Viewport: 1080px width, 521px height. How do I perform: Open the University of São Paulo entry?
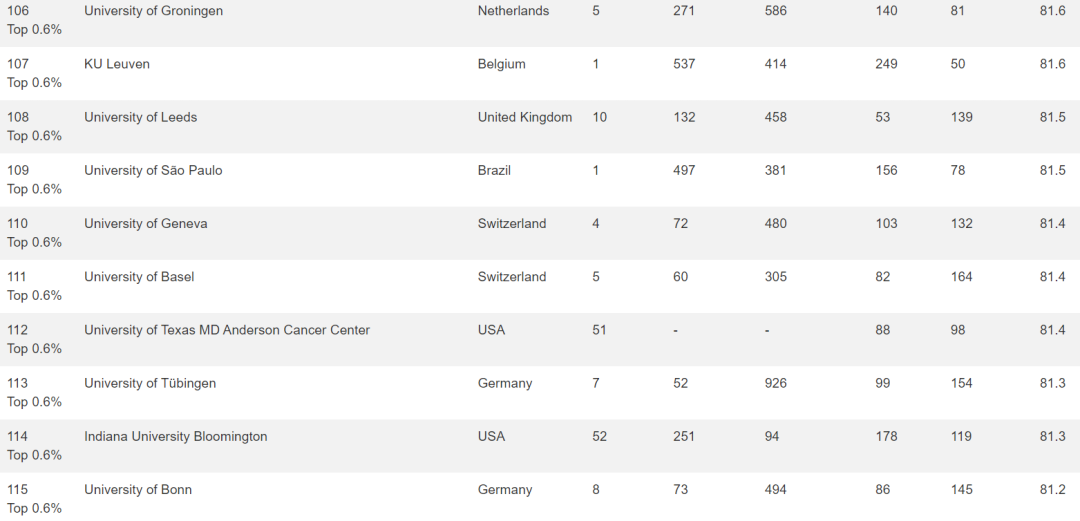click(x=153, y=170)
